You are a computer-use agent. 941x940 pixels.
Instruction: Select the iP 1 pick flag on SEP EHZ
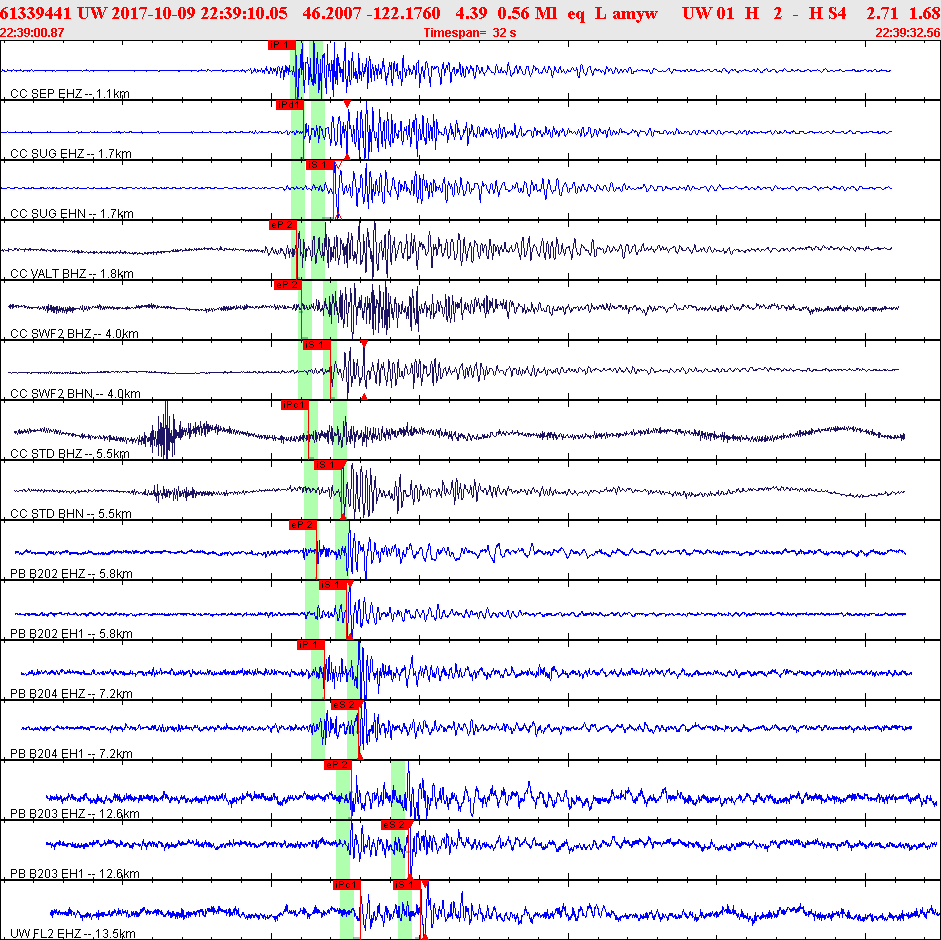click(282, 45)
